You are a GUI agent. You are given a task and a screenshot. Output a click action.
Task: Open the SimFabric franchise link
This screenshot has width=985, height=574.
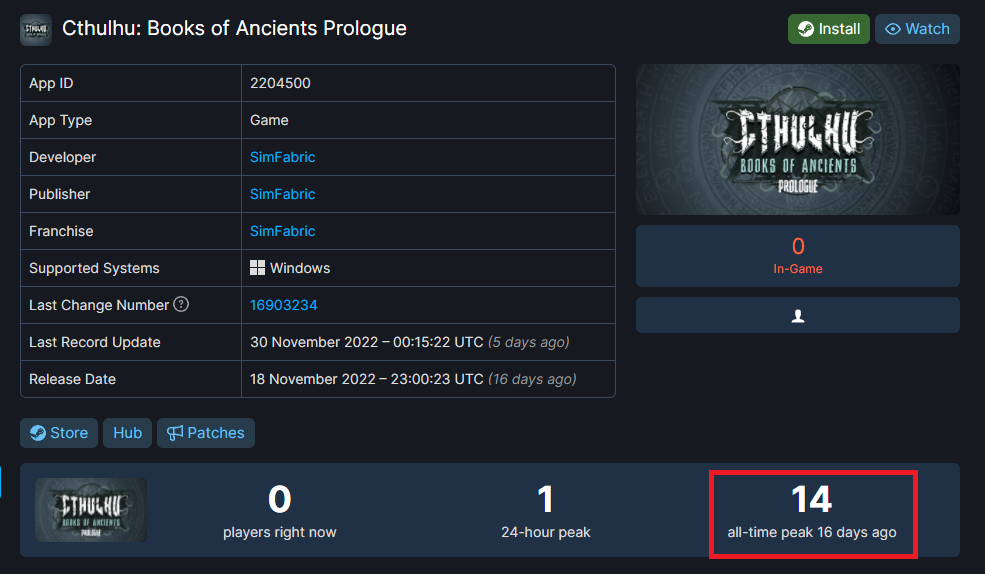pos(282,231)
